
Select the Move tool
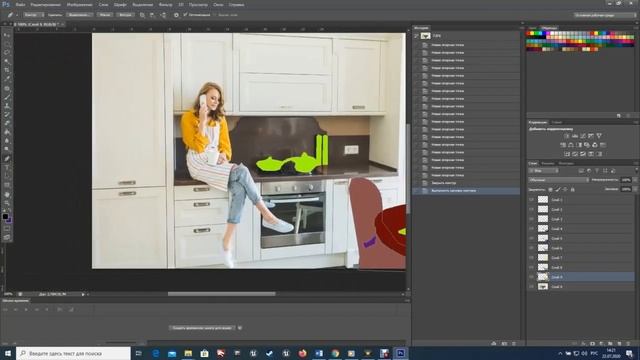coord(7,35)
